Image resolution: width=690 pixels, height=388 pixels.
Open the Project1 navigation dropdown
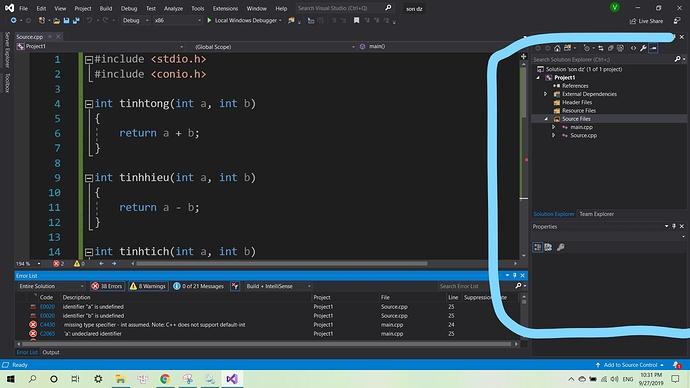[x=100, y=46]
